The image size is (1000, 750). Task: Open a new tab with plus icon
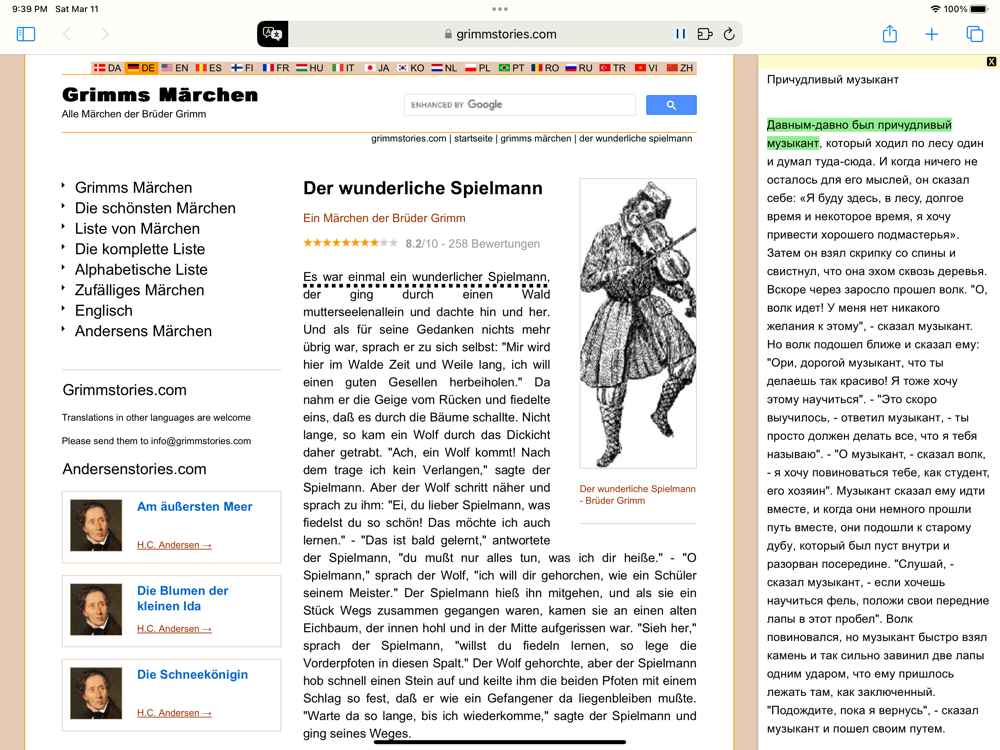(x=932, y=34)
